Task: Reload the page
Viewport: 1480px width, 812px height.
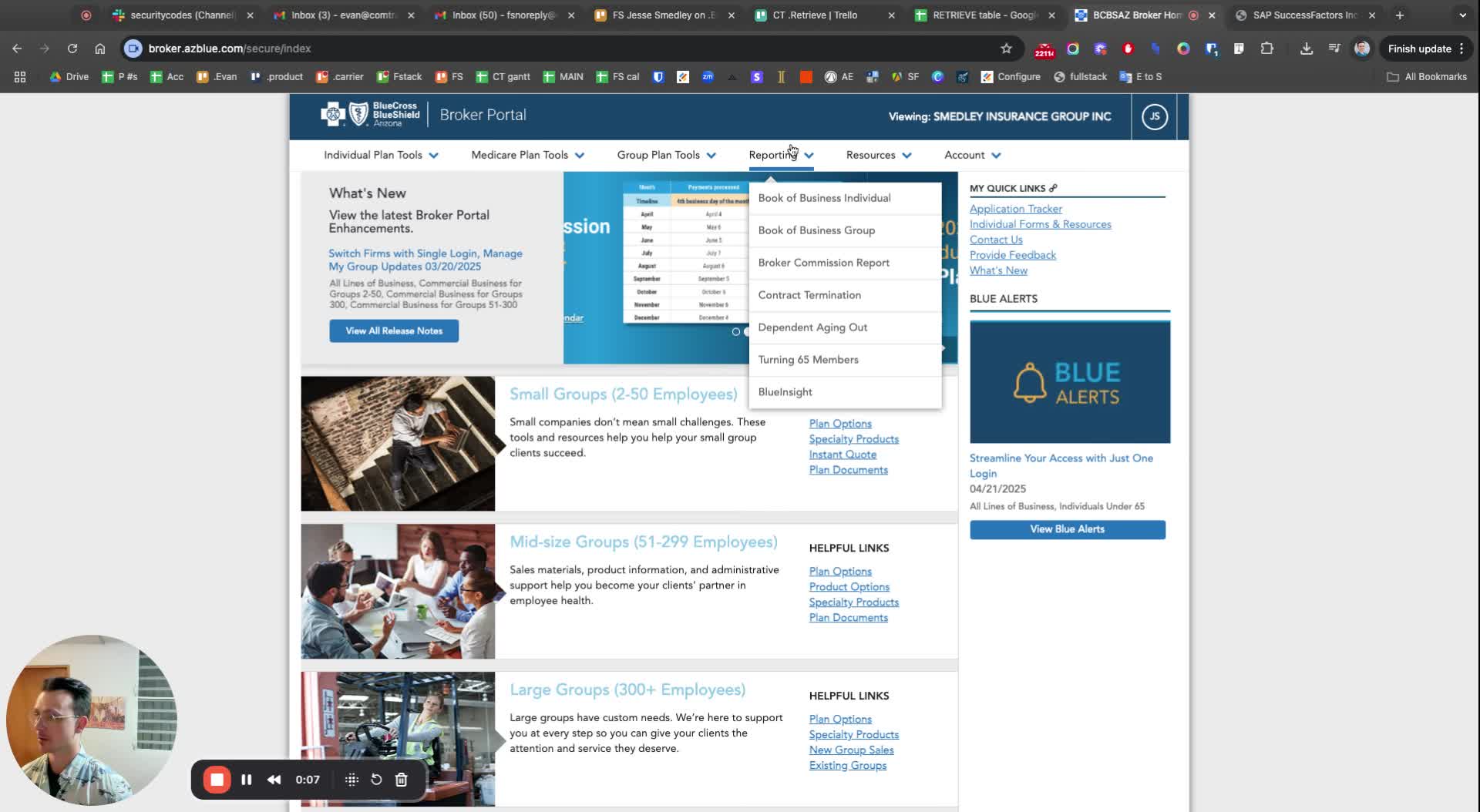Action: [x=72, y=49]
